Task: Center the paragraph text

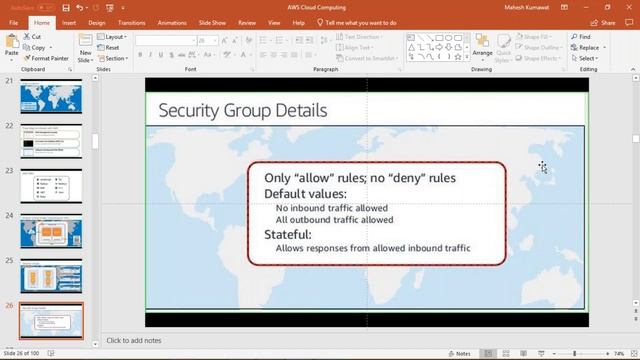Action: [x=273, y=55]
